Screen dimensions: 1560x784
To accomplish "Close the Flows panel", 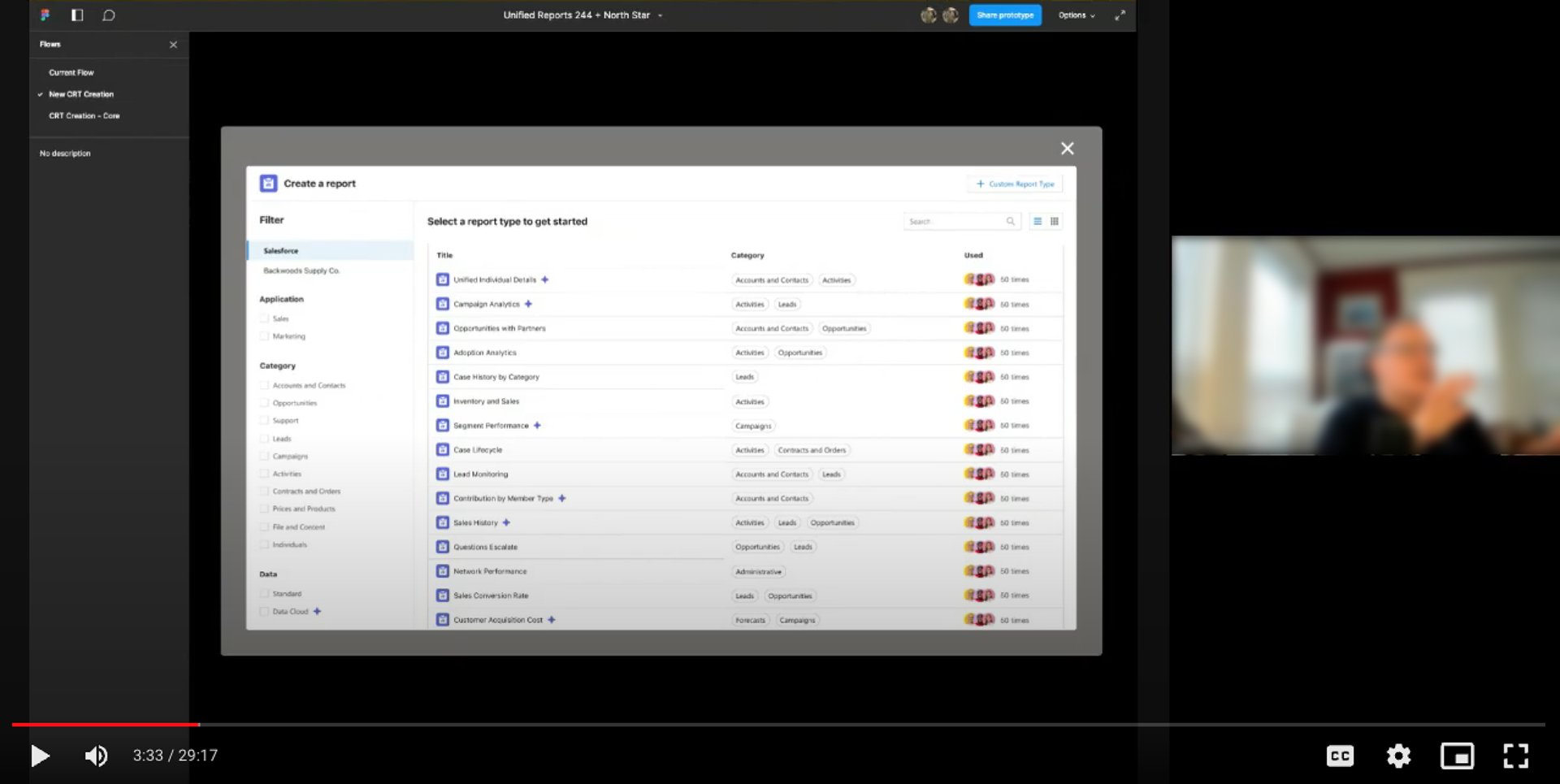I will point(173,45).
